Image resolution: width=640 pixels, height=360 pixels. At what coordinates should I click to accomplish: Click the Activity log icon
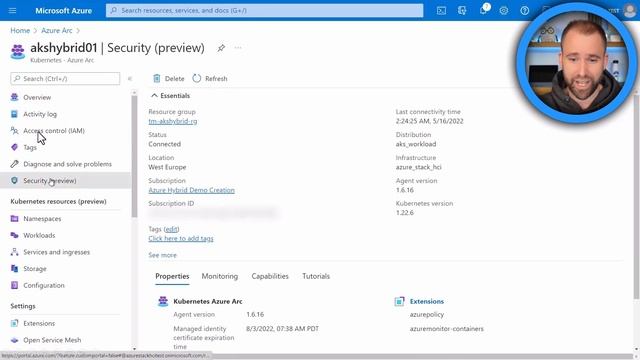pyautogui.click(x=14, y=114)
